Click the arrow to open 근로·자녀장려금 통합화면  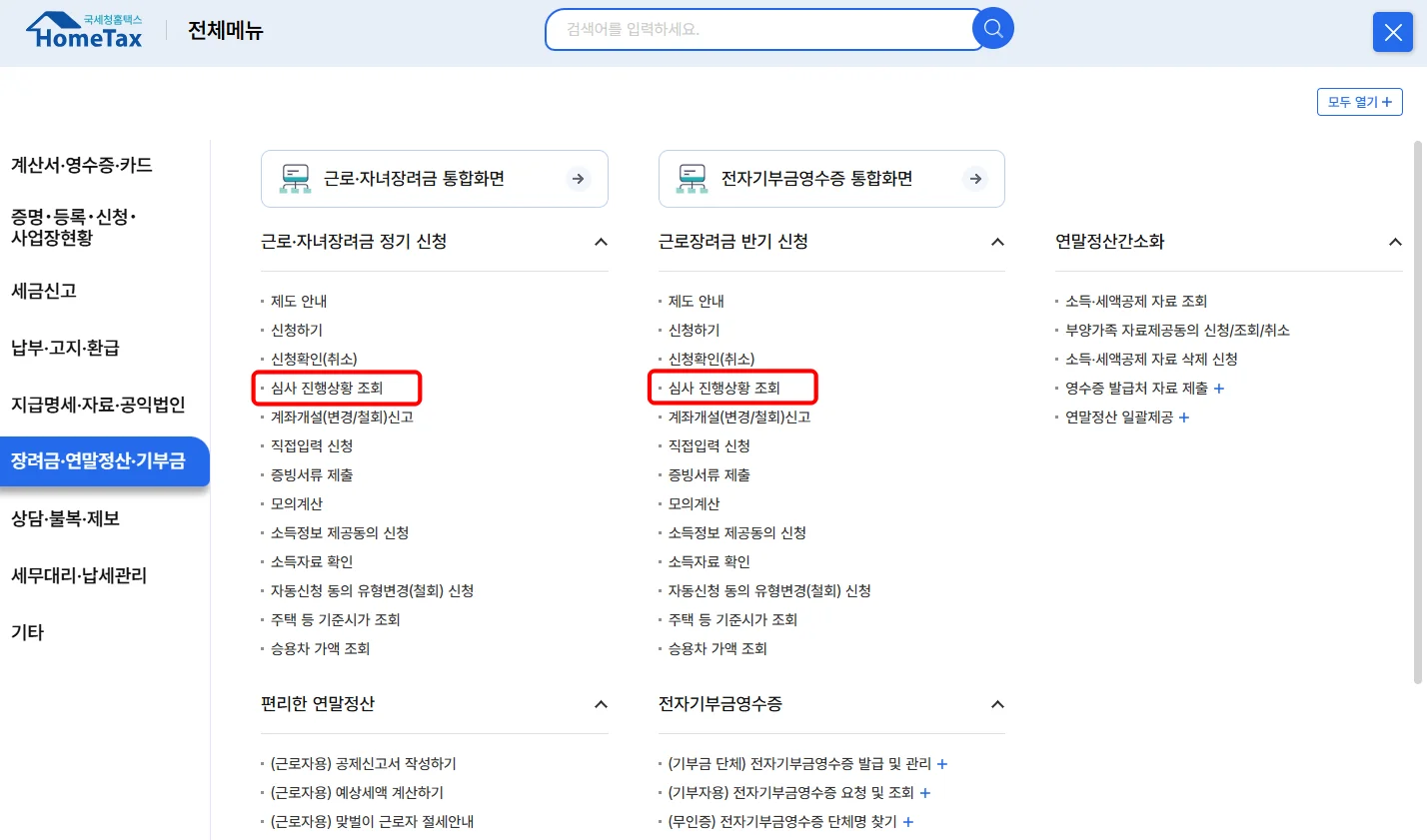(x=578, y=178)
